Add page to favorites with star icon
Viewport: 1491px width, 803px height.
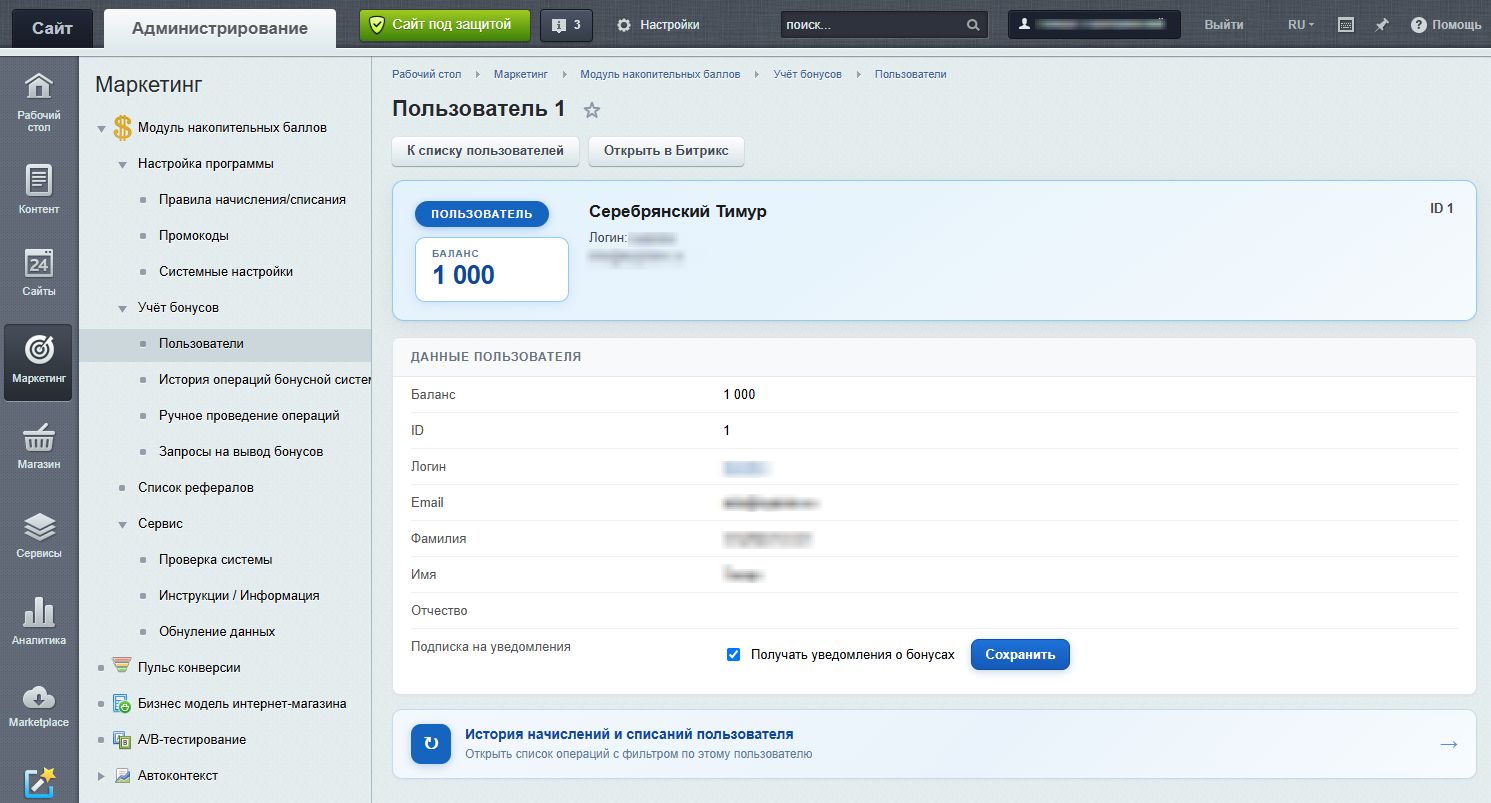pyautogui.click(x=592, y=110)
